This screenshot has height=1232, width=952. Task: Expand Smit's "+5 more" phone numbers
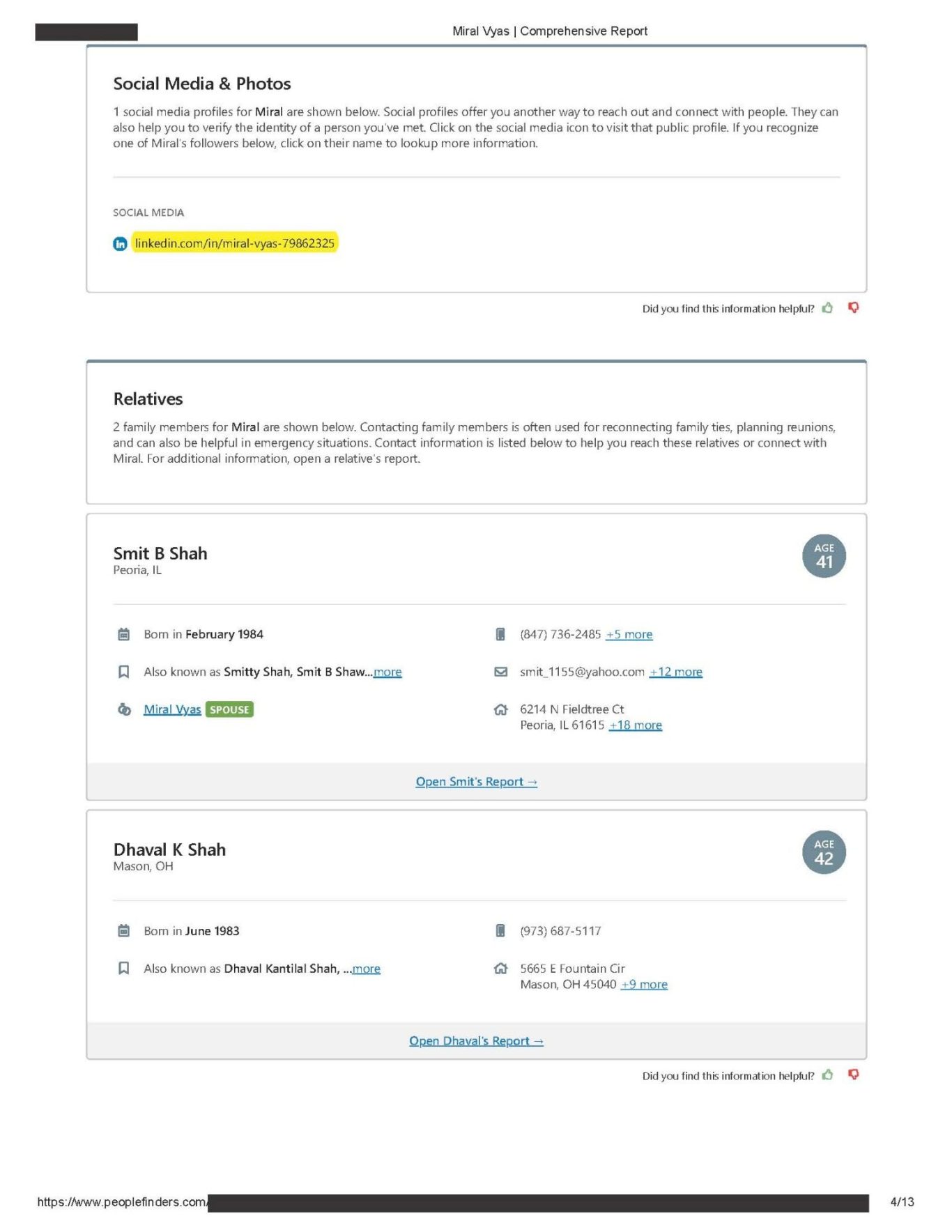click(x=629, y=634)
